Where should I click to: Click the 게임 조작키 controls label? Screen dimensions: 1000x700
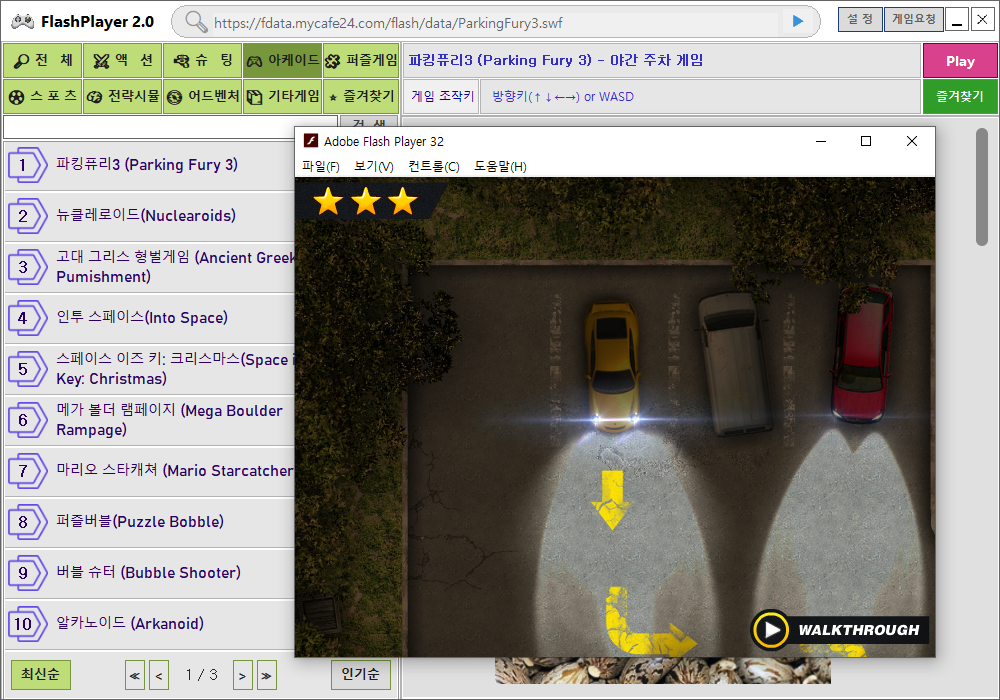pyautogui.click(x=443, y=96)
